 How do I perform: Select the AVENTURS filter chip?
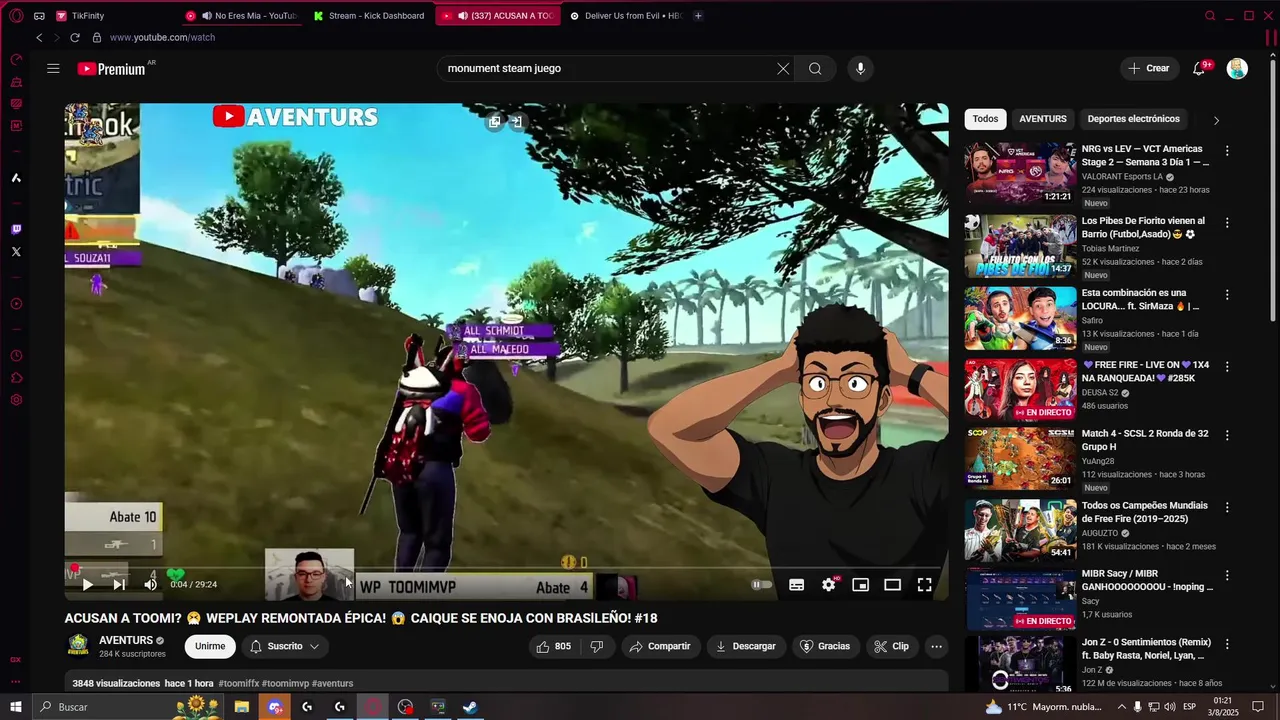point(1043,119)
